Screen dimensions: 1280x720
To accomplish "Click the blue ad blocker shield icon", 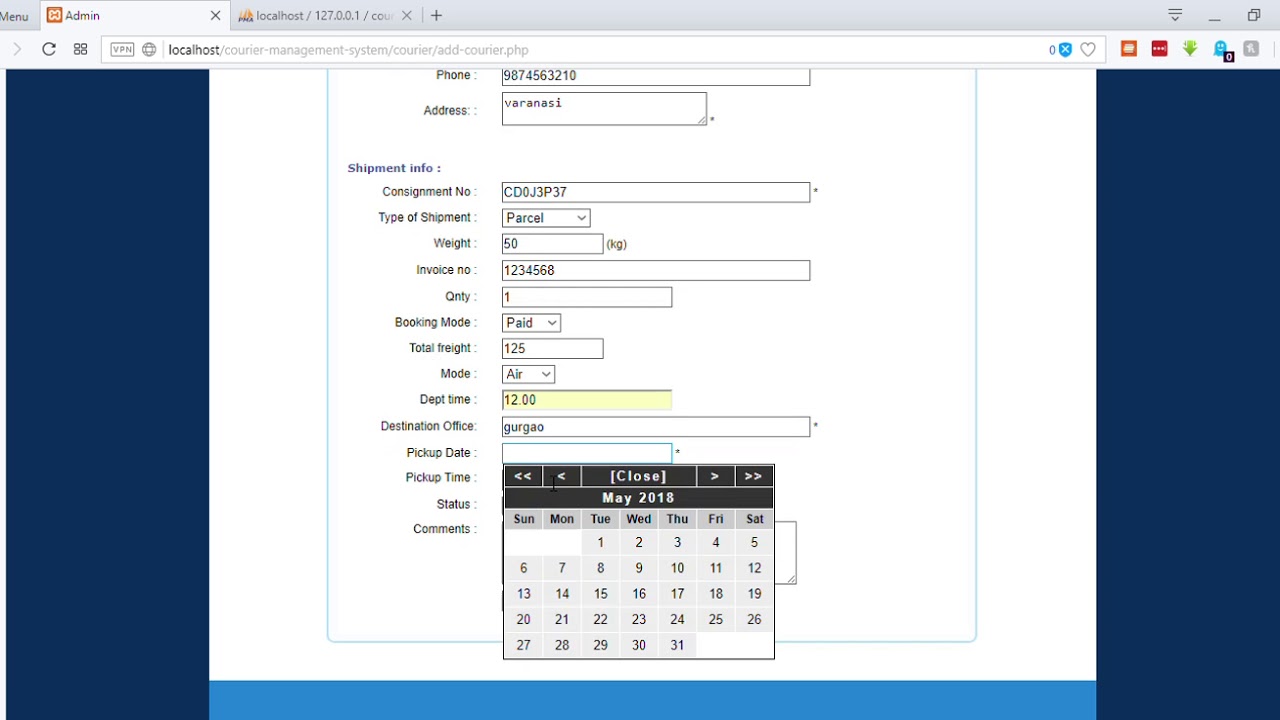I will click(1065, 49).
